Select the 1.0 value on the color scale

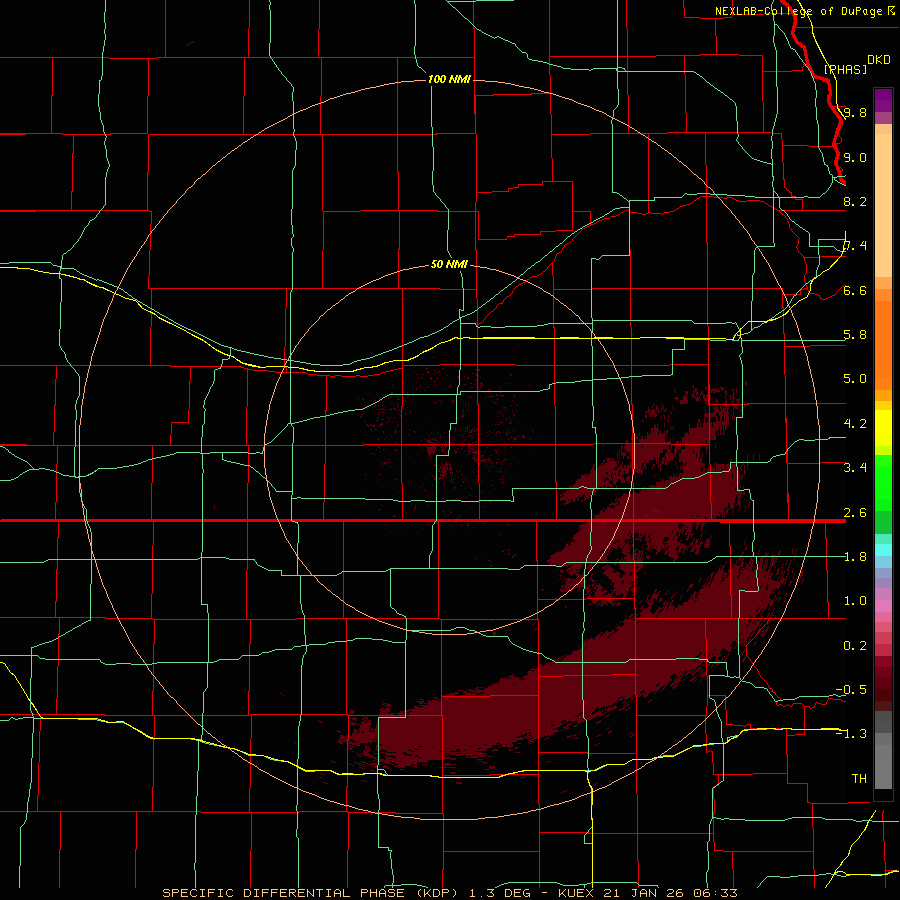(855, 601)
